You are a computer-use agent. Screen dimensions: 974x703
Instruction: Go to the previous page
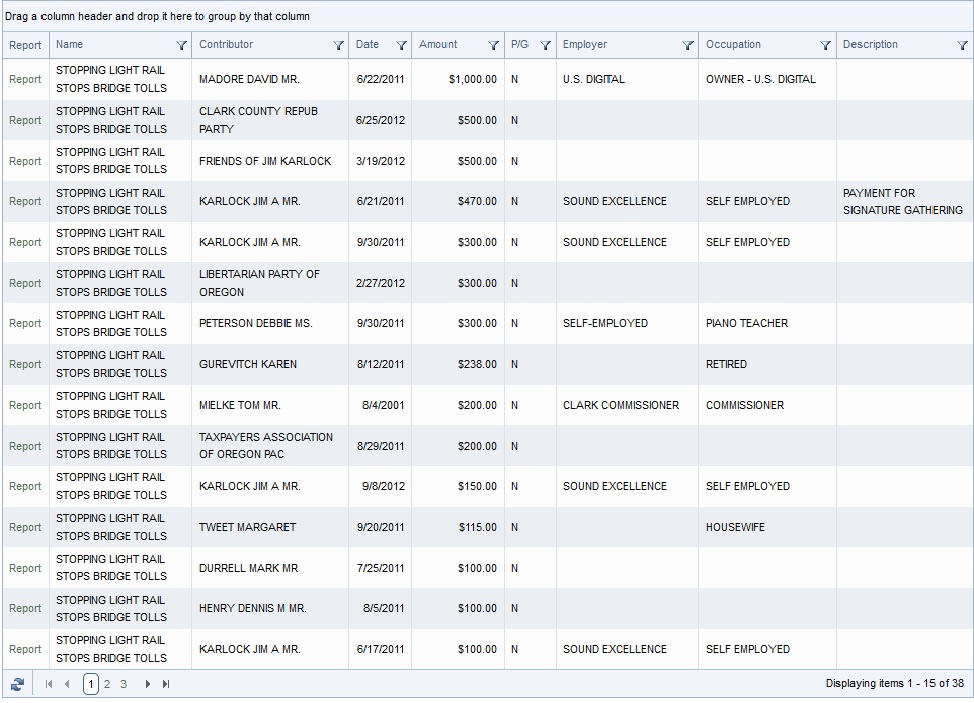[x=67, y=684]
